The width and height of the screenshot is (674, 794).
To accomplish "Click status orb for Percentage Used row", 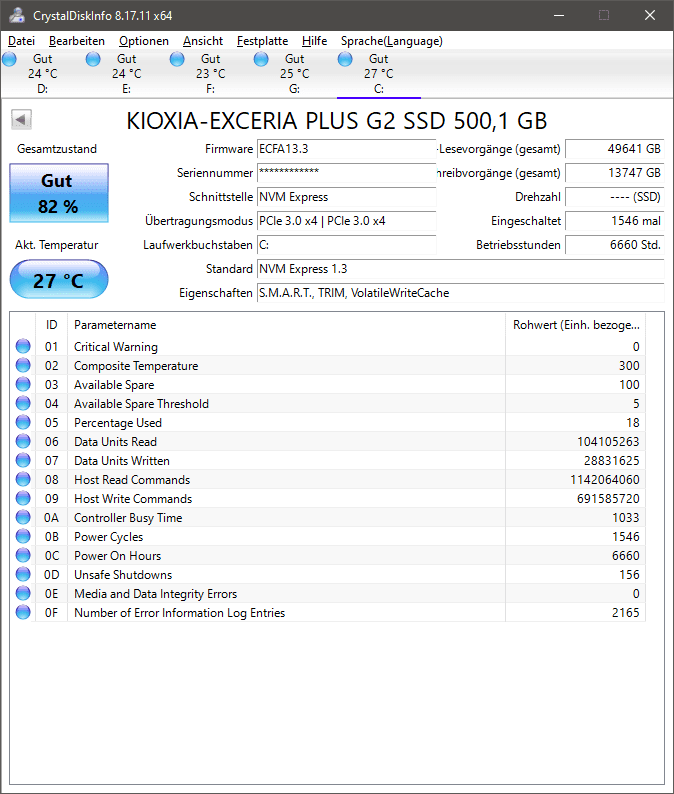I will tap(23, 422).
